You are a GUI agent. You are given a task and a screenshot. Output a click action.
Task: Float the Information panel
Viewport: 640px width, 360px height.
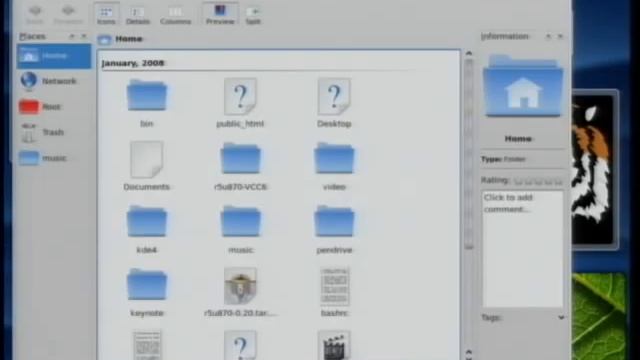(548, 36)
